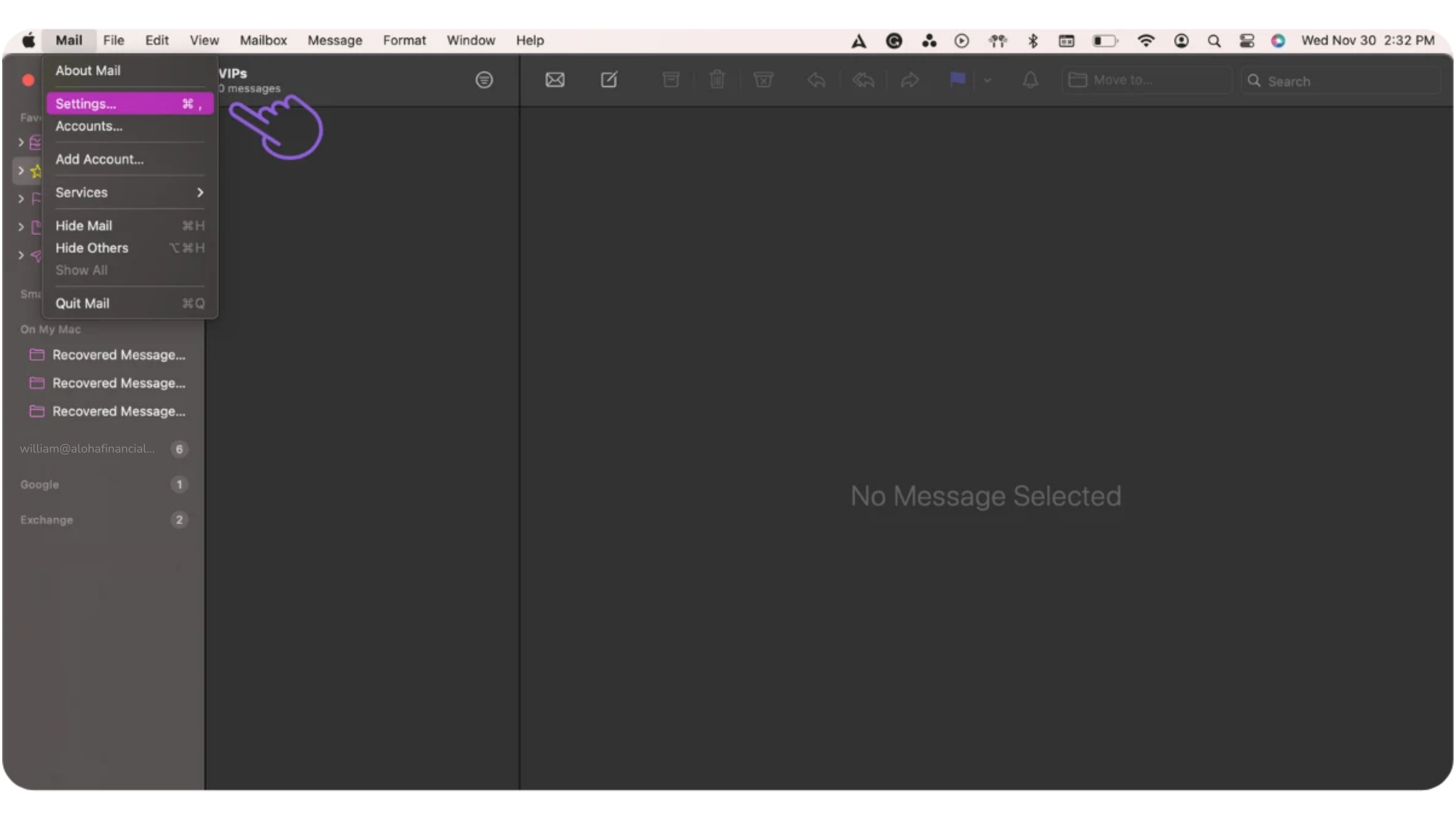Click the Get Mail envelope icon

[x=554, y=80]
